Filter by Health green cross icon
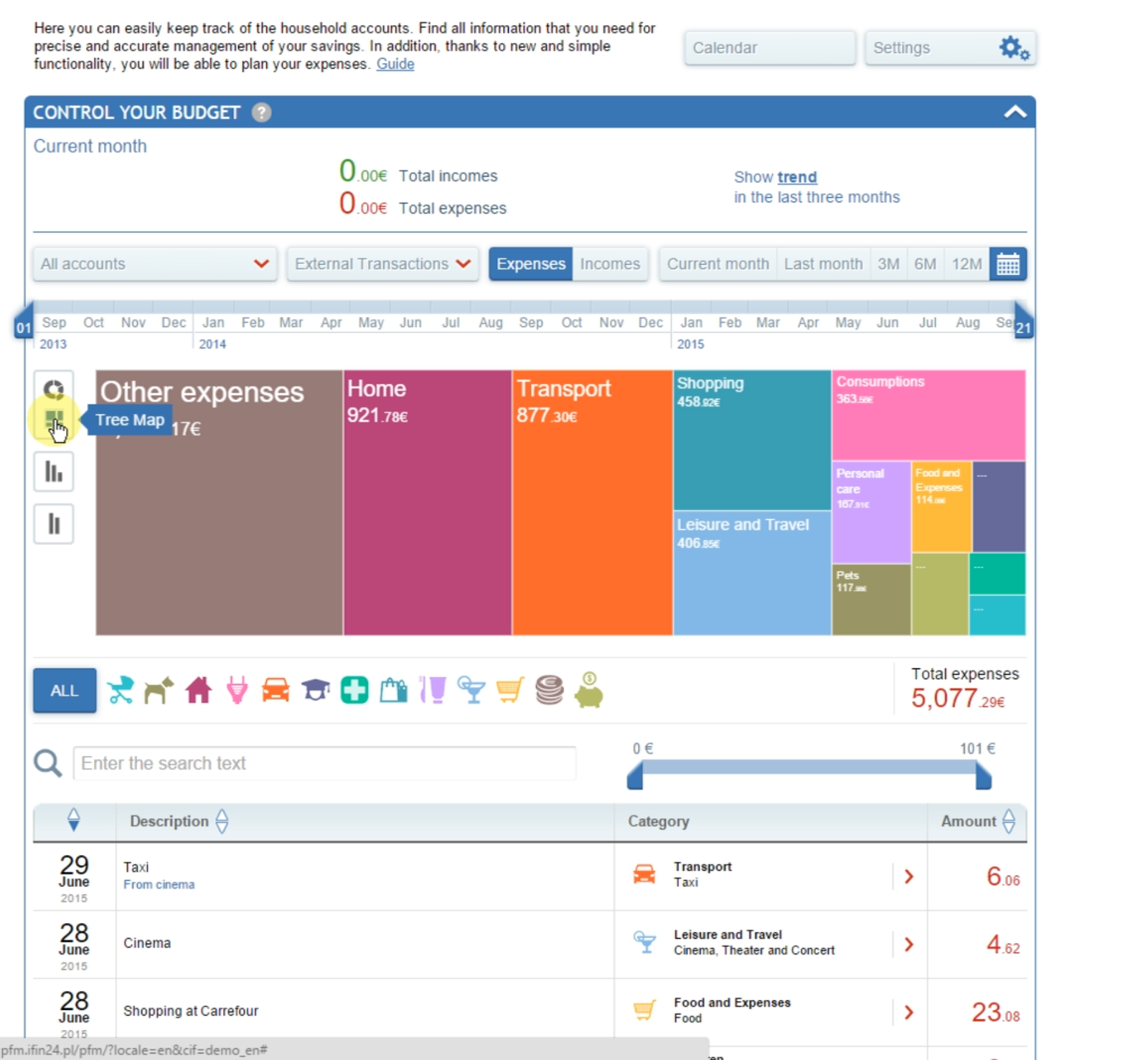The width and height of the screenshot is (1148, 1060). coord(354,690)
